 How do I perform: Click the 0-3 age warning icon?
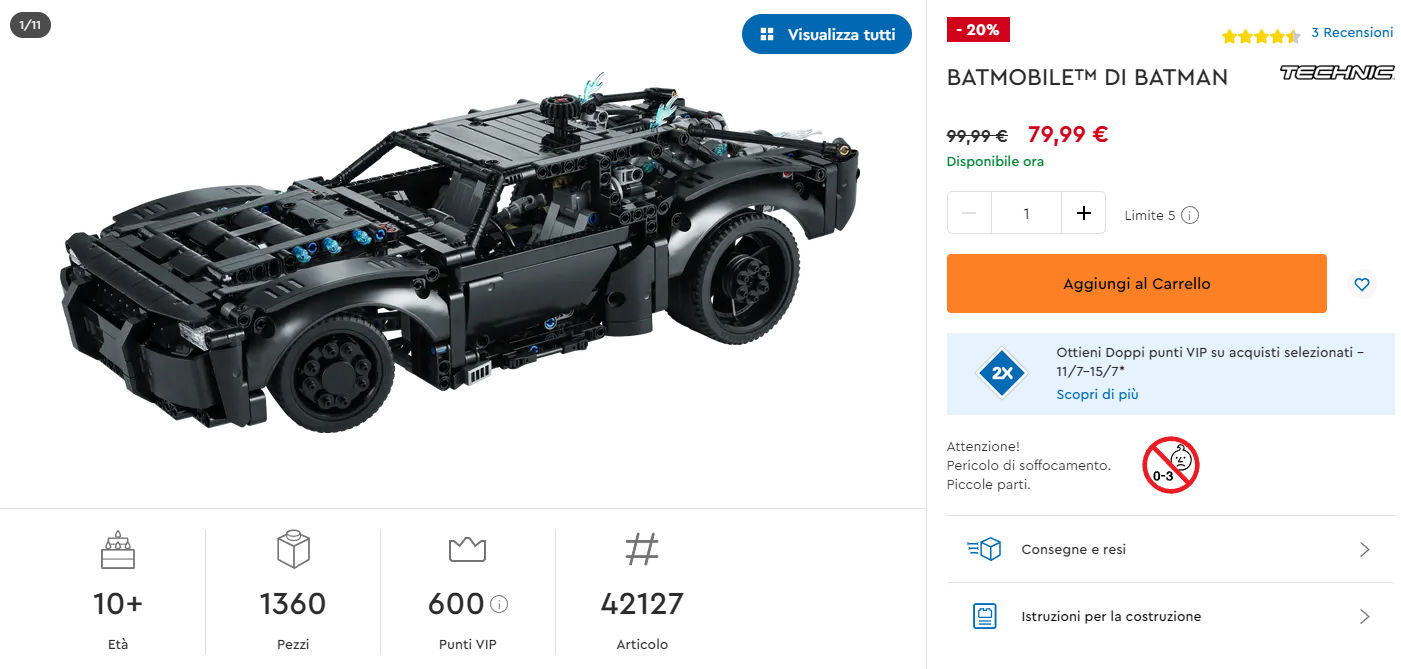[x=1170, y=465]
